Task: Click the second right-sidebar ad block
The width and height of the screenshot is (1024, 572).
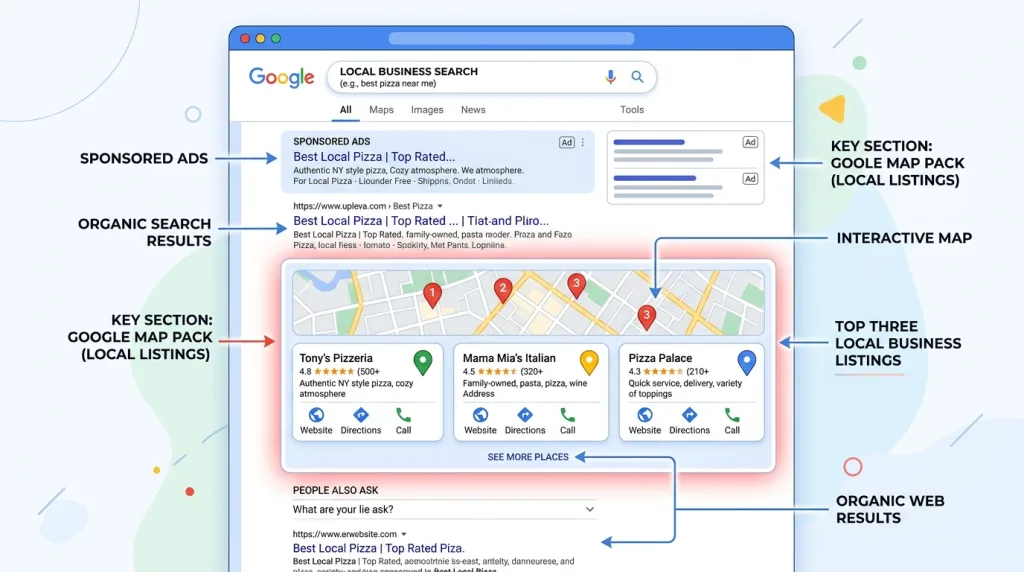Action: [x=686, y=186]
